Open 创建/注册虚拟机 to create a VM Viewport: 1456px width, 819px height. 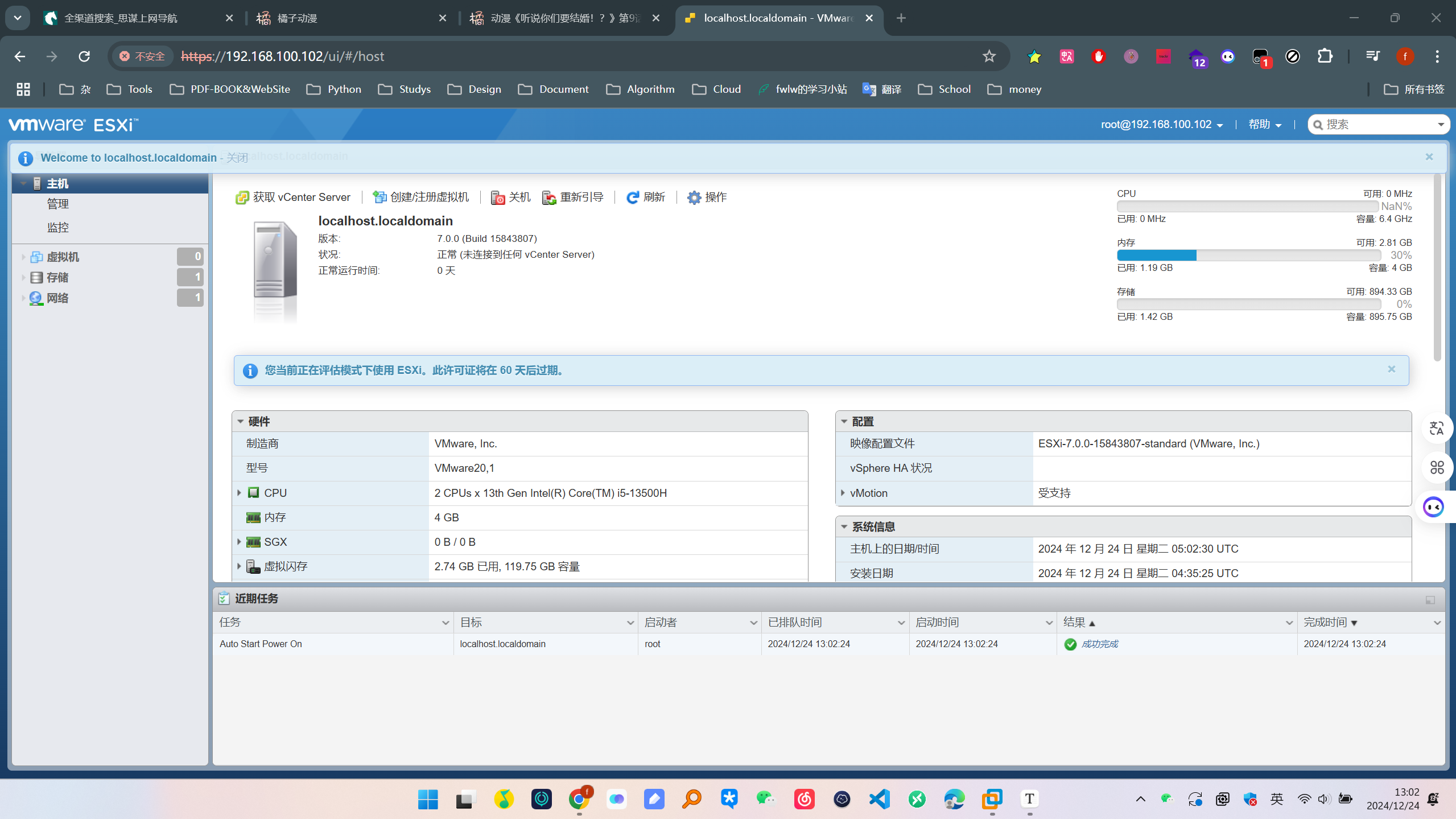(x=420, y=197)
